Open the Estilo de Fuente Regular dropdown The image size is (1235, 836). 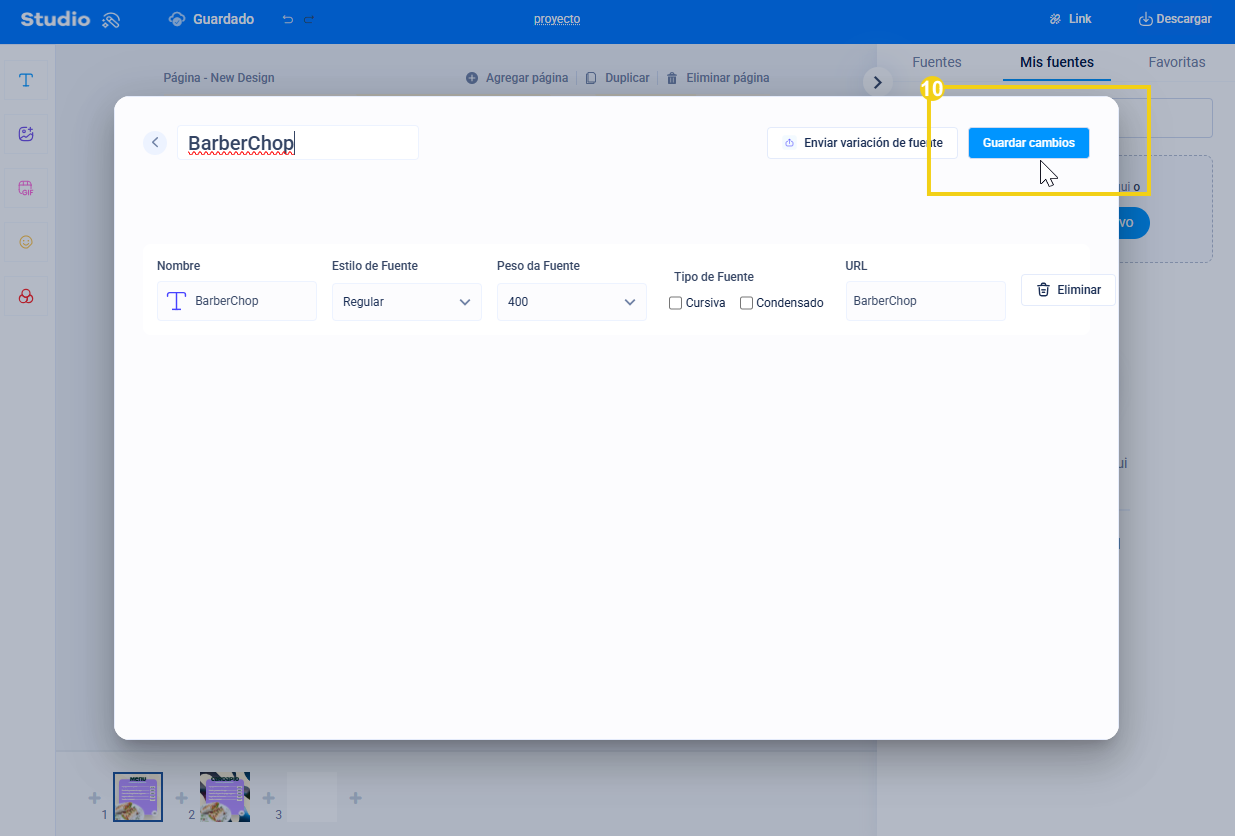coord(407,302)
